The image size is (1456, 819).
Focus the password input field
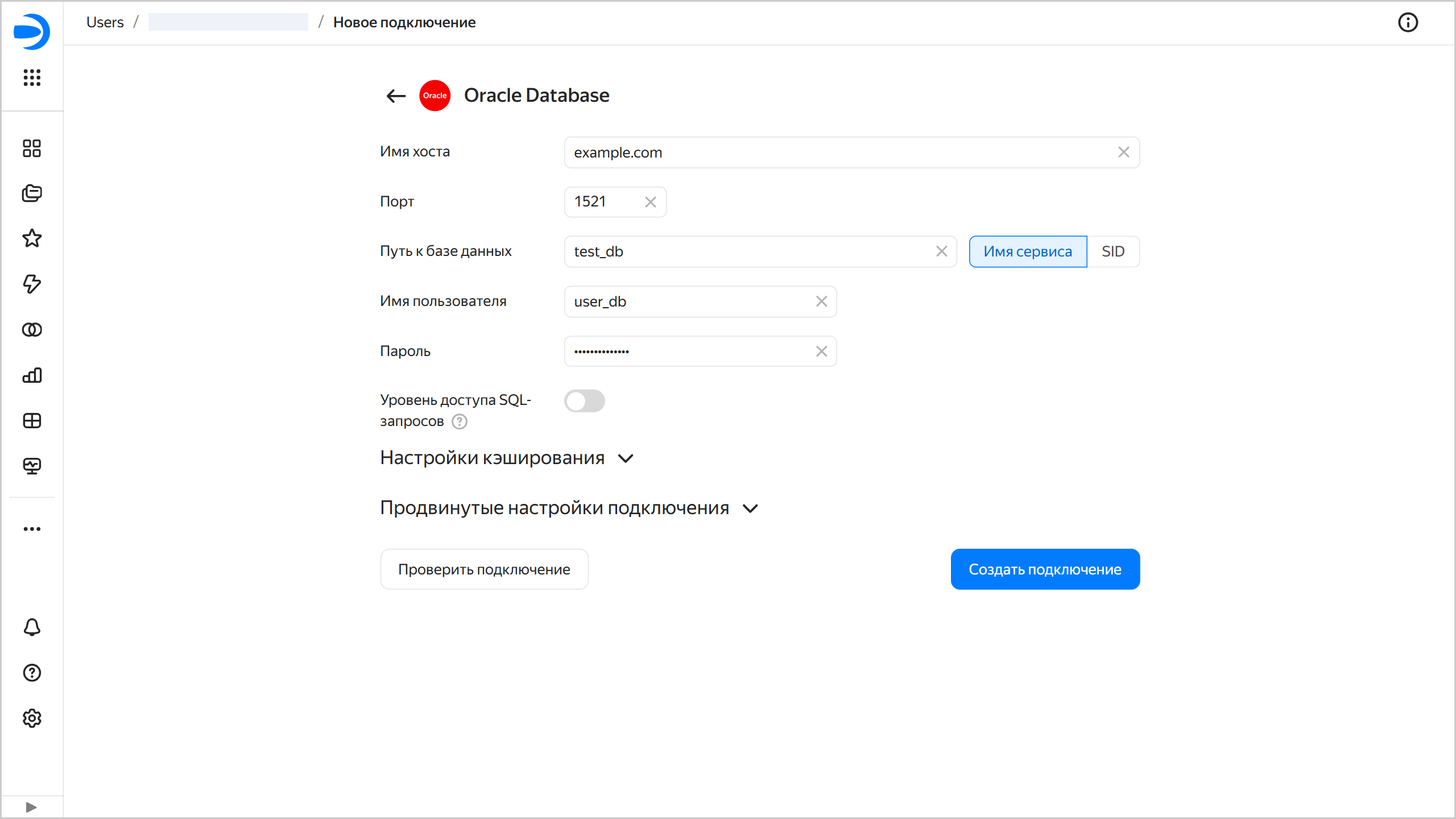tap(701, 351)
